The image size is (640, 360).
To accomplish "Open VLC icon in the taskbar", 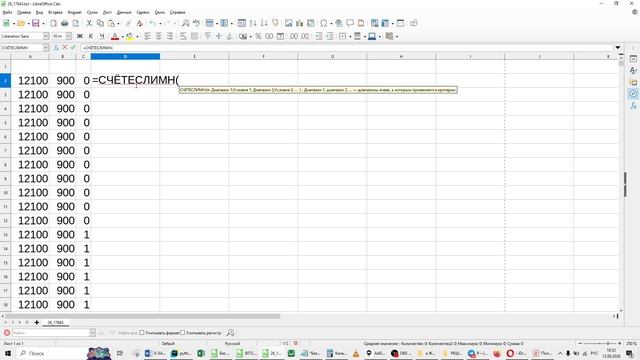I will pyautogui.click(x=356, y=353).
